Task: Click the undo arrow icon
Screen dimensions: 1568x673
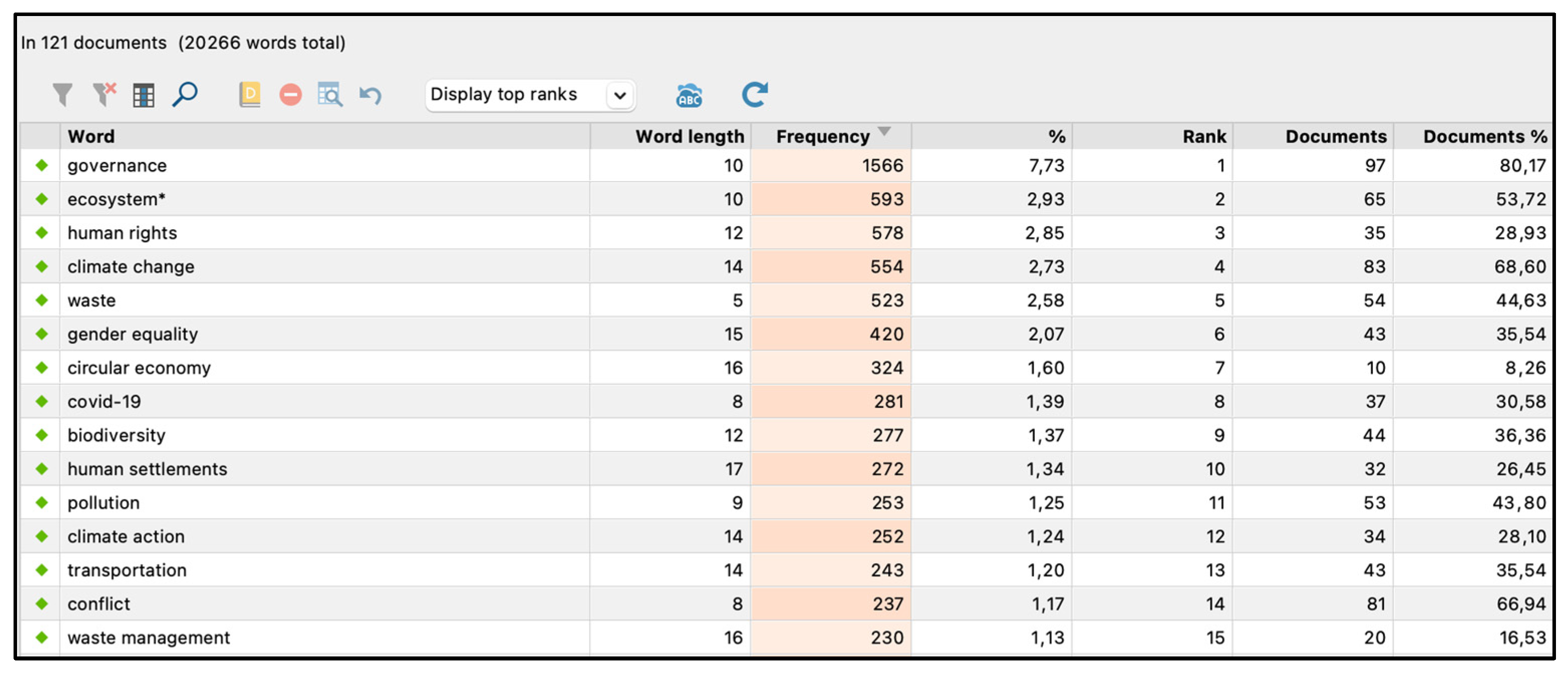Action: (x=370, y=95)
